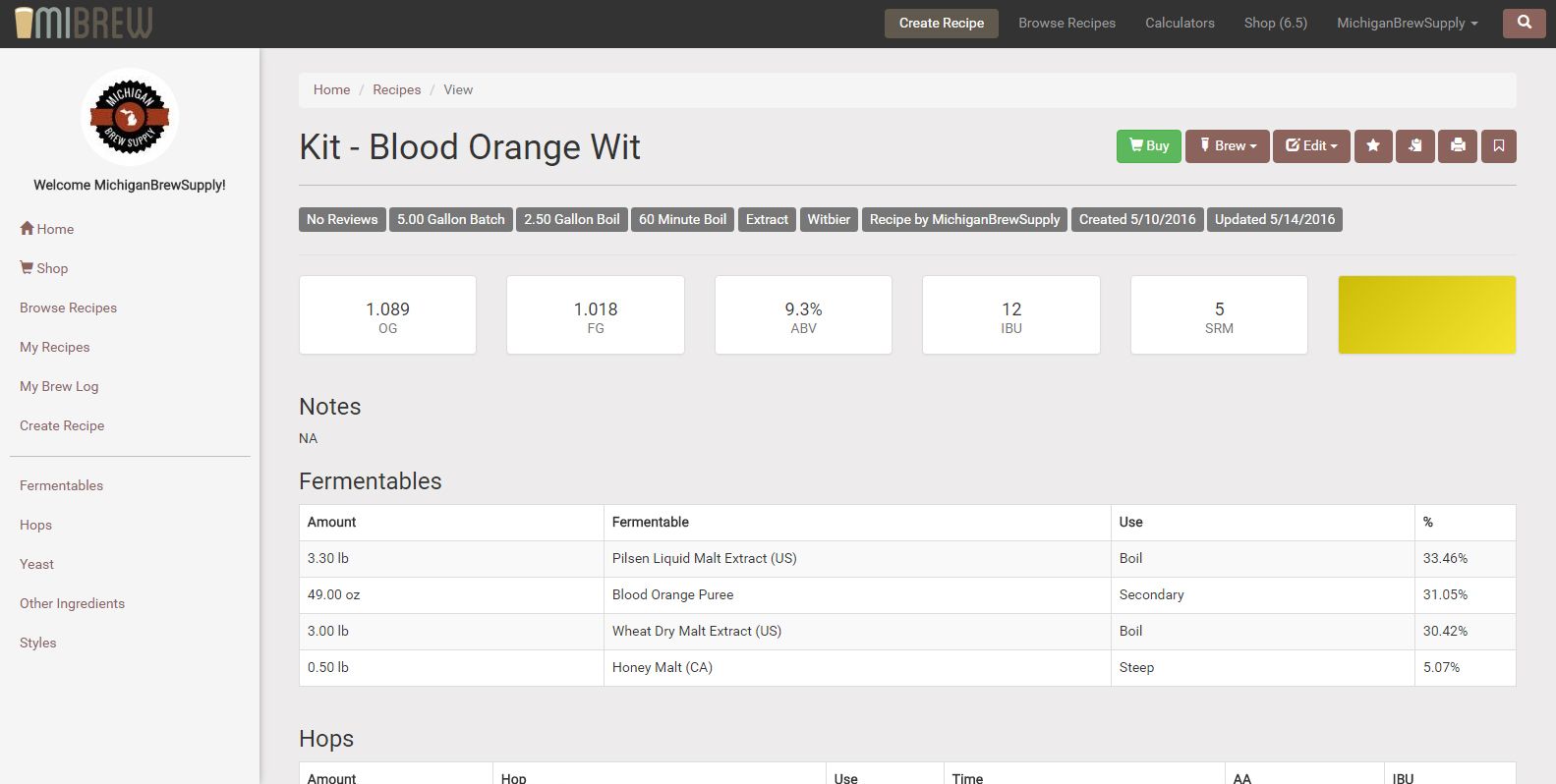1556x784 pixels.
Task: Select My Brew Log in sidebar
Action: point(59,386)
